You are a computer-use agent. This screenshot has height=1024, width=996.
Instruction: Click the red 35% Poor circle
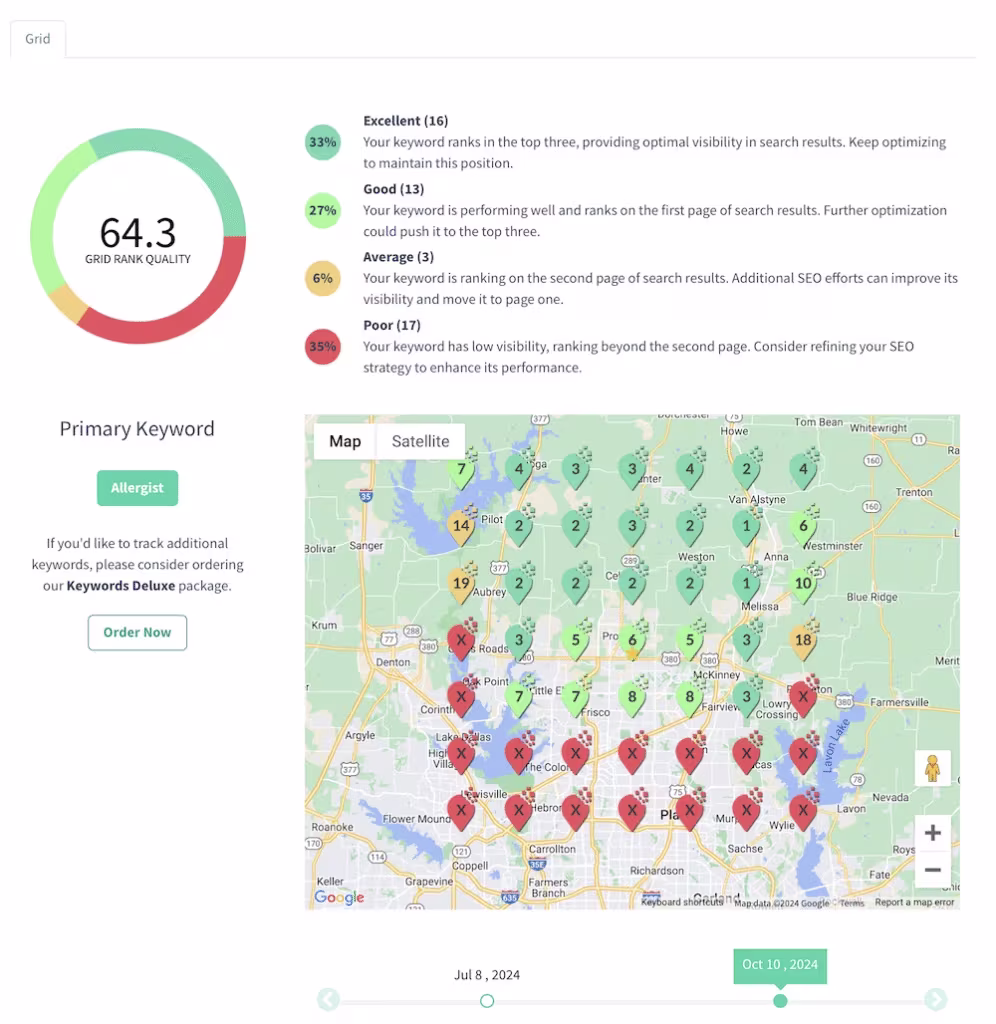[322, 347]
